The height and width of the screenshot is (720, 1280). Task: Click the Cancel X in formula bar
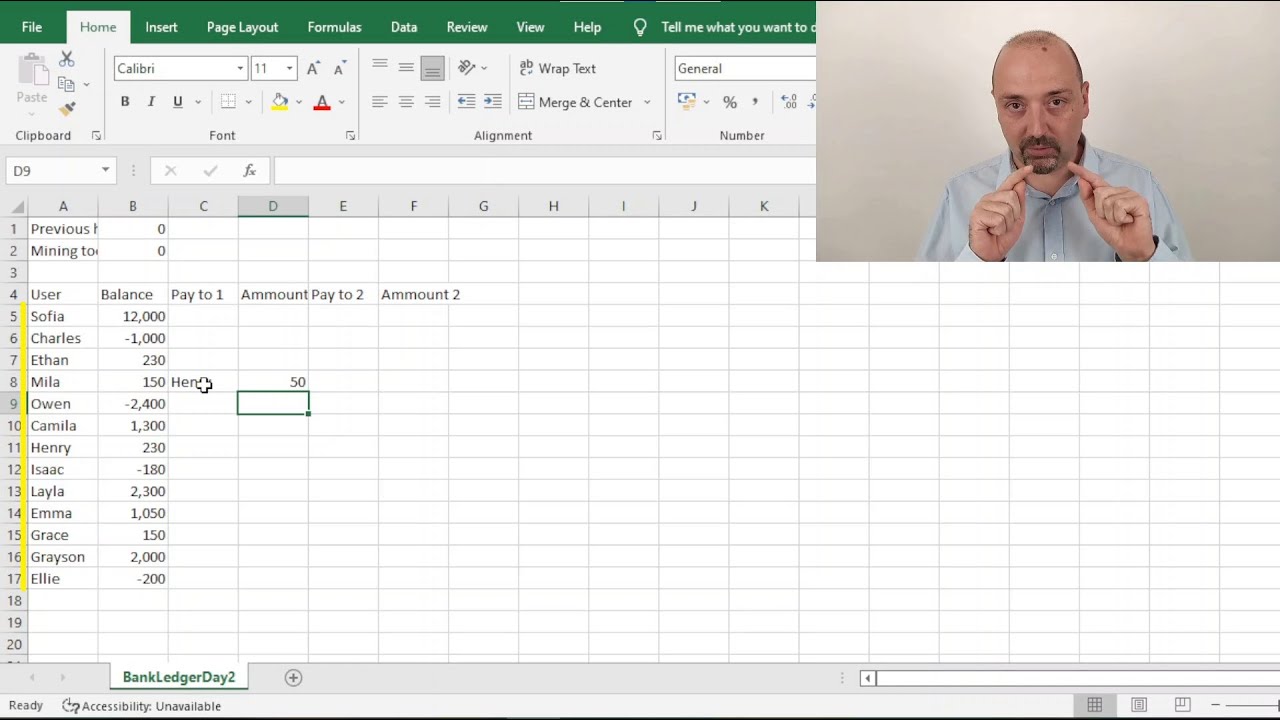click(170, 171)
